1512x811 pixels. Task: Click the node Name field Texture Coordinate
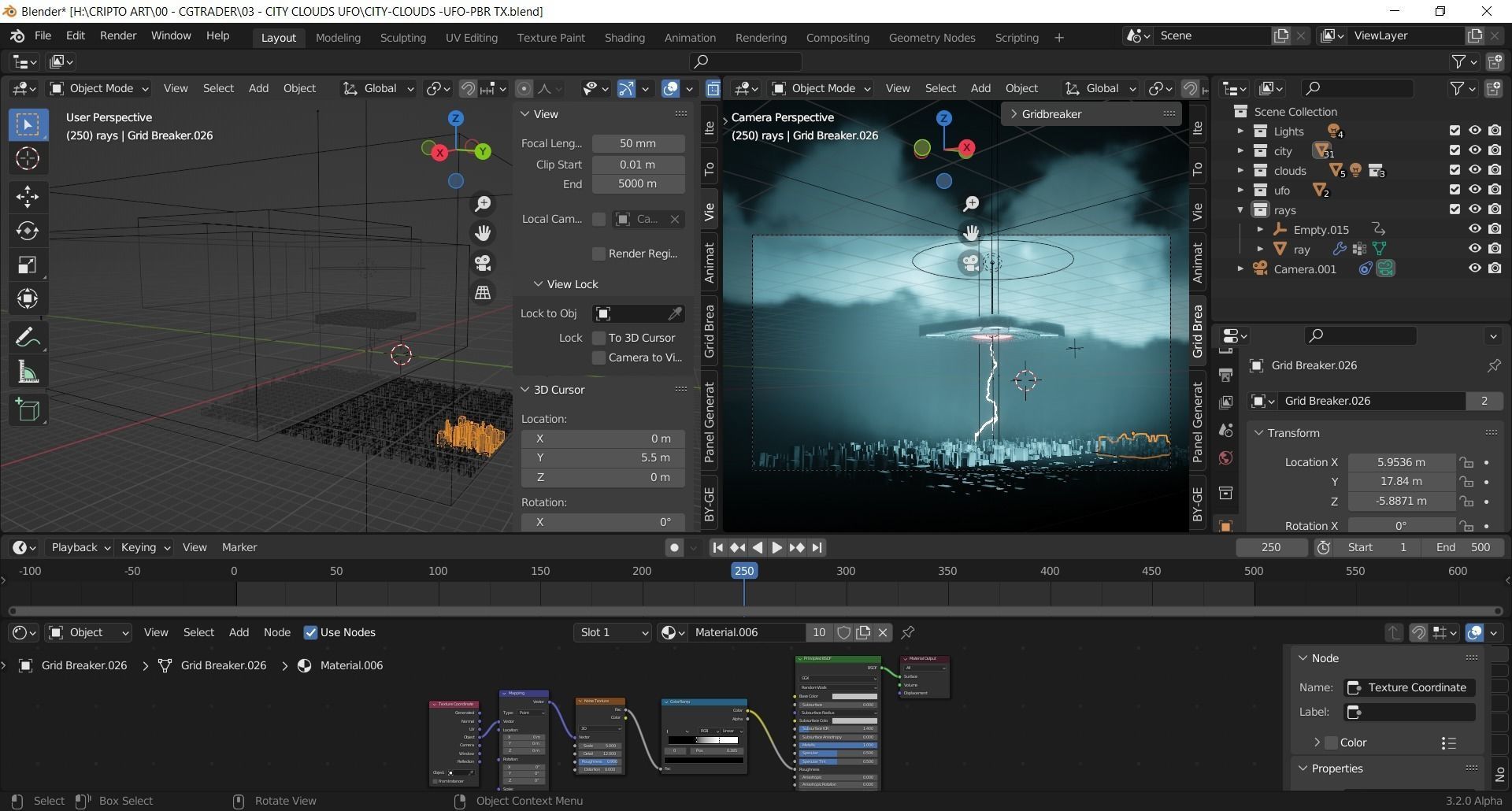(1409, 687)
